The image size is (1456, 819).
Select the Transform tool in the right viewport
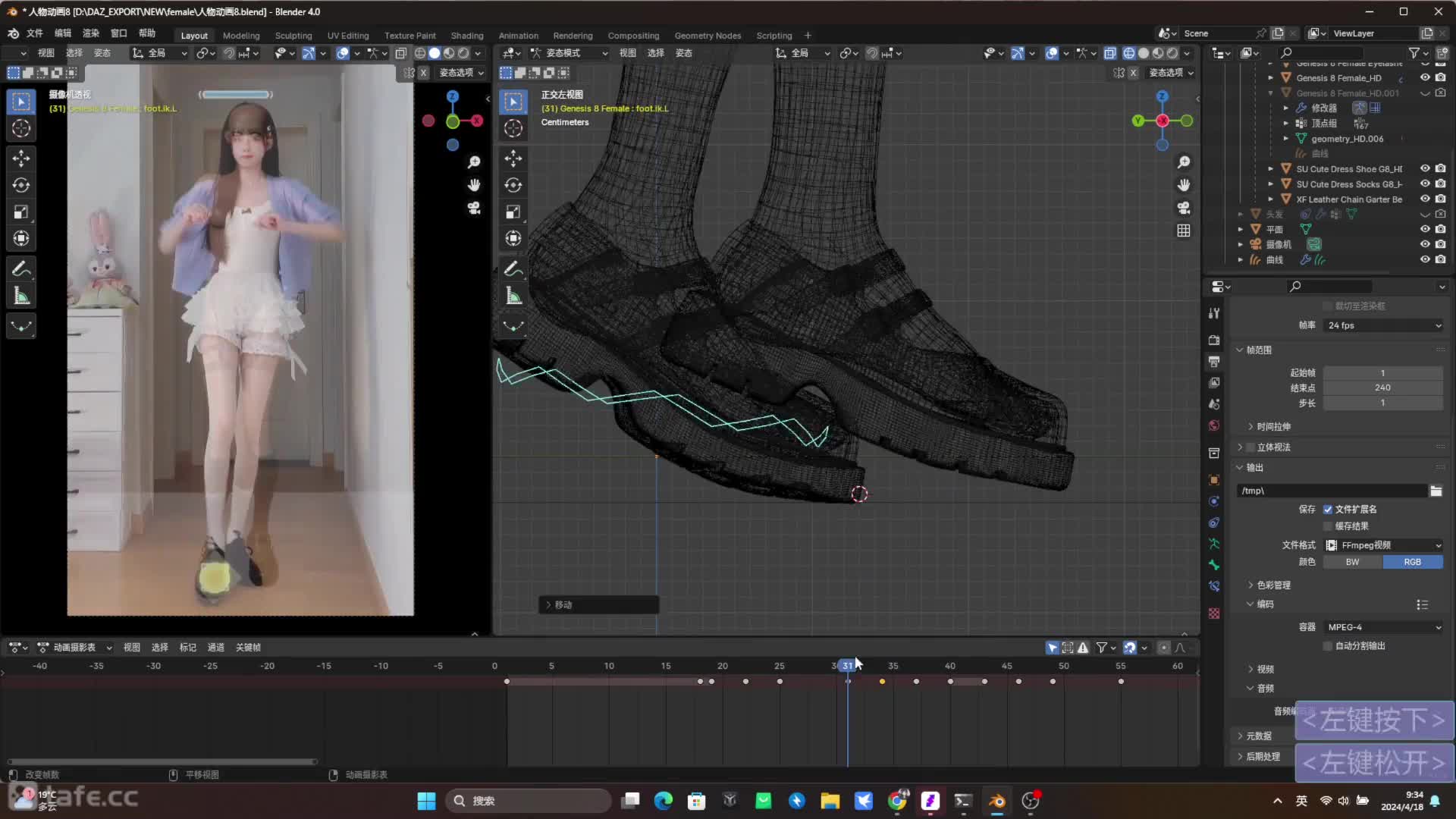[x=513, y=238]
